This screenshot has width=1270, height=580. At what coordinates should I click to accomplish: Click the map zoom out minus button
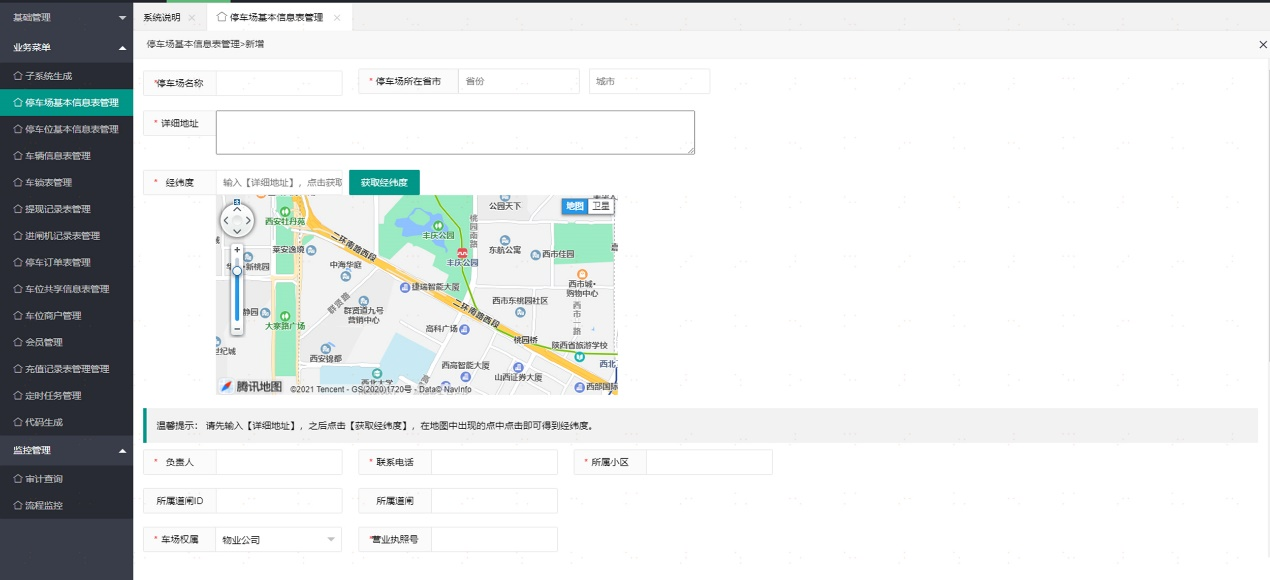tap(237, 328)
